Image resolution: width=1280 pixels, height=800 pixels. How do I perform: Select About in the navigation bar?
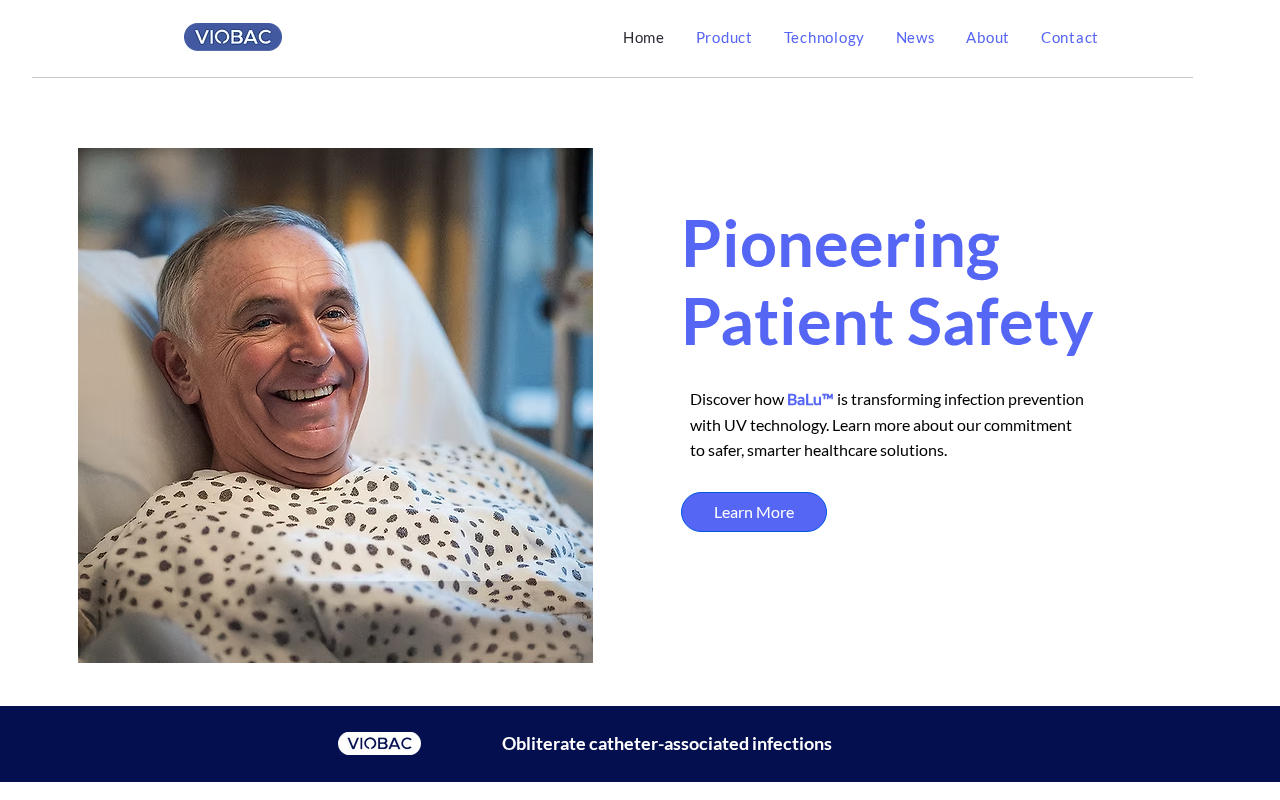pyautogui.click(x=987, y=38)
